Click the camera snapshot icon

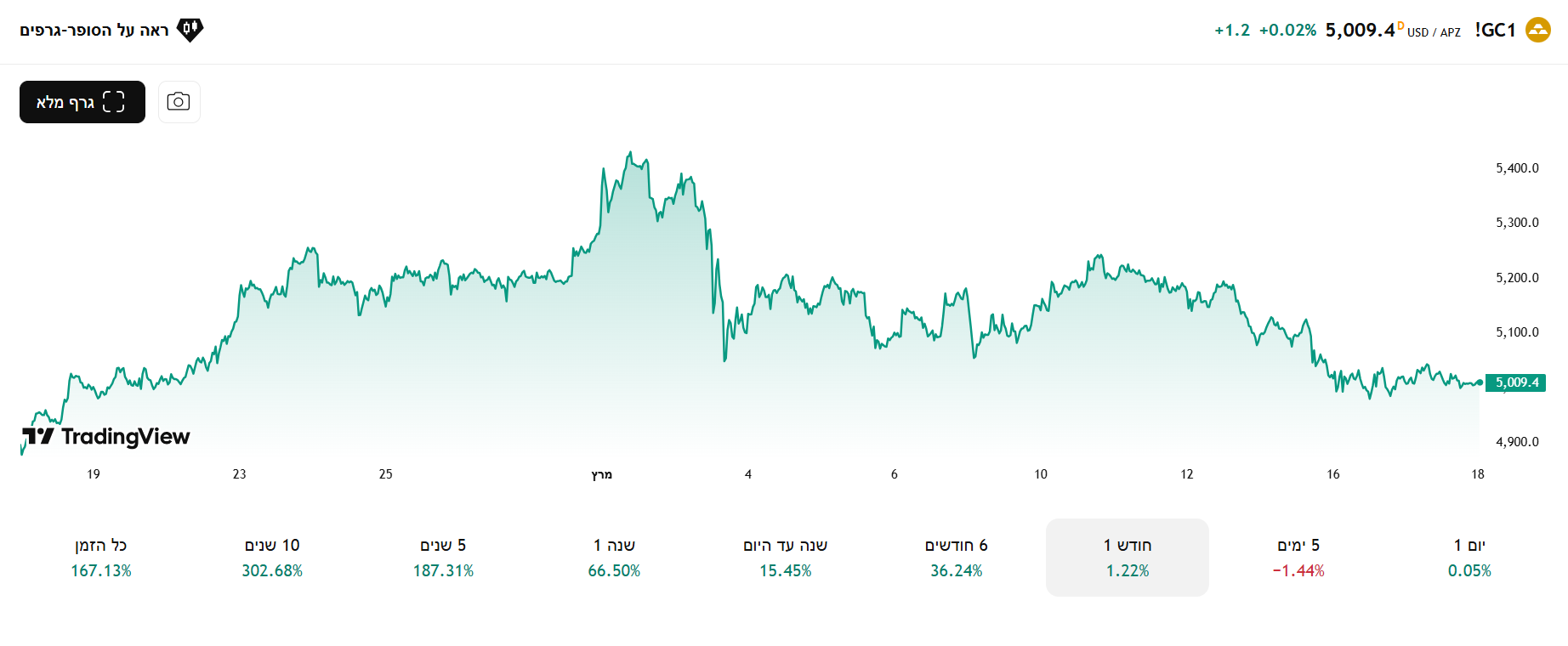(179, 102)
